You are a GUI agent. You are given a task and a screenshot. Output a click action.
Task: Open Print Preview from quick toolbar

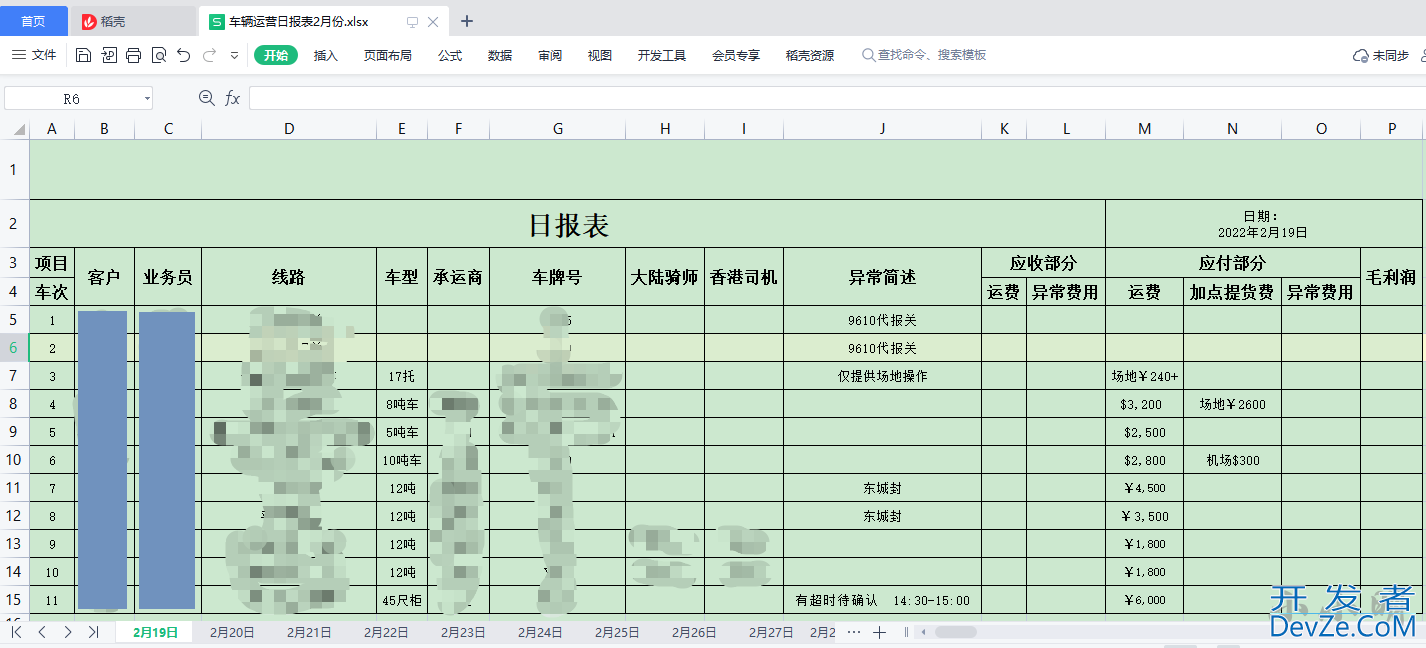click(159, 56)
